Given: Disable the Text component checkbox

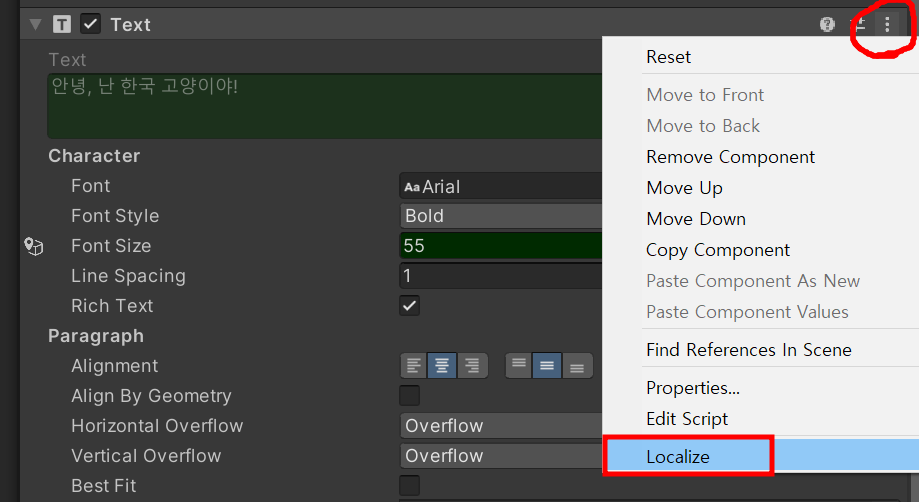Looking at the screenshot, I should [90, 25].
